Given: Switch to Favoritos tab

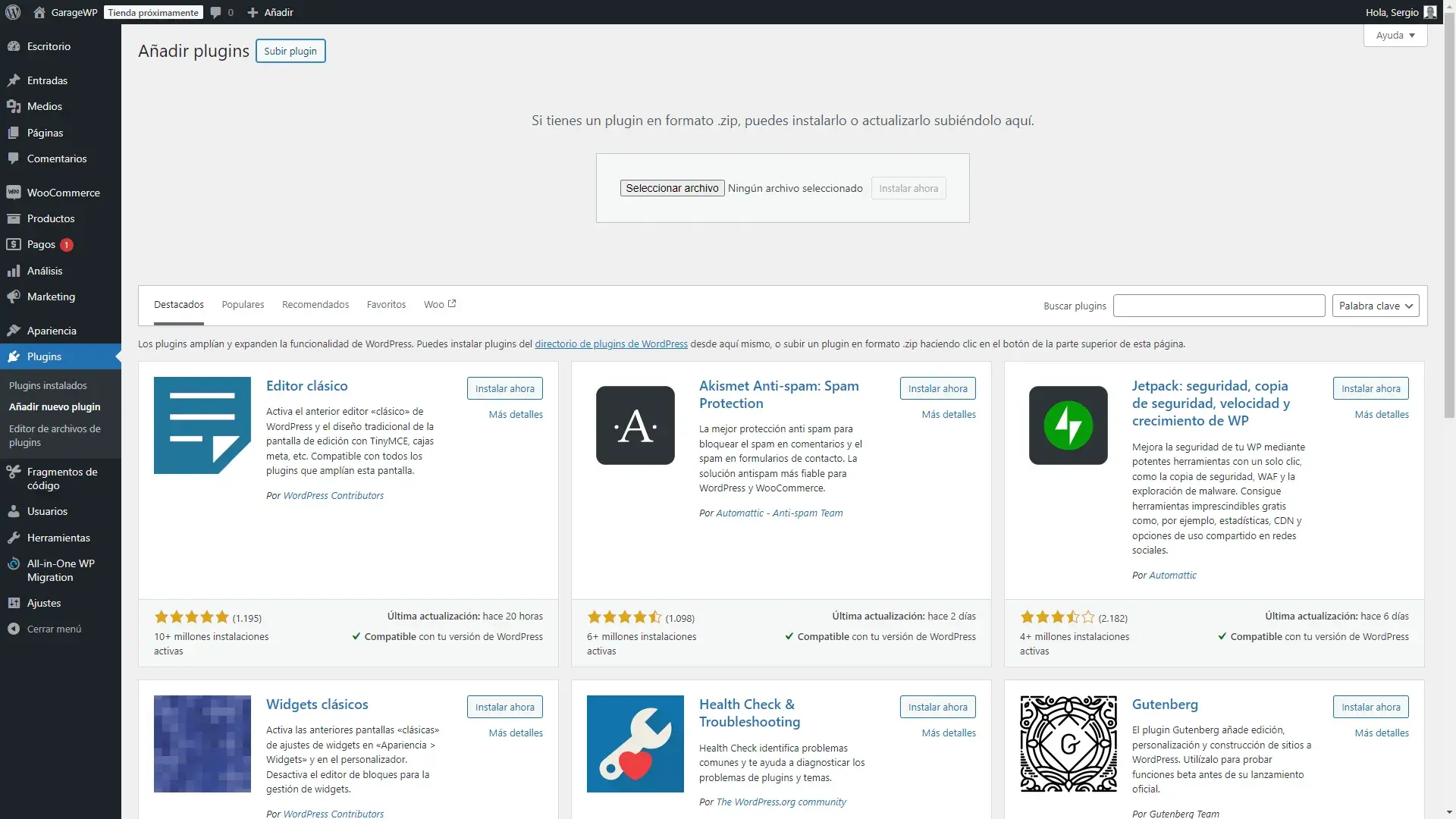Looking at the screenshot, I should (386, 304).
